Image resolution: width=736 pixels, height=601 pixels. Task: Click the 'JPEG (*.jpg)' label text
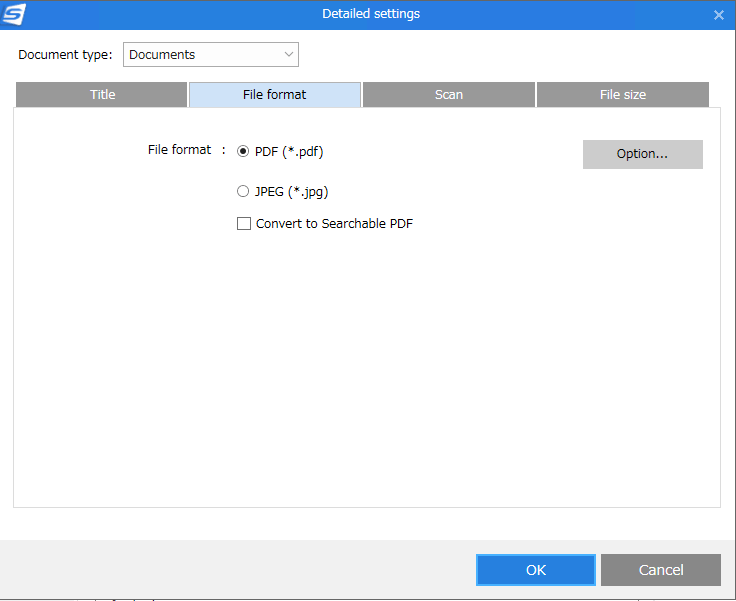tap(291, 191)
